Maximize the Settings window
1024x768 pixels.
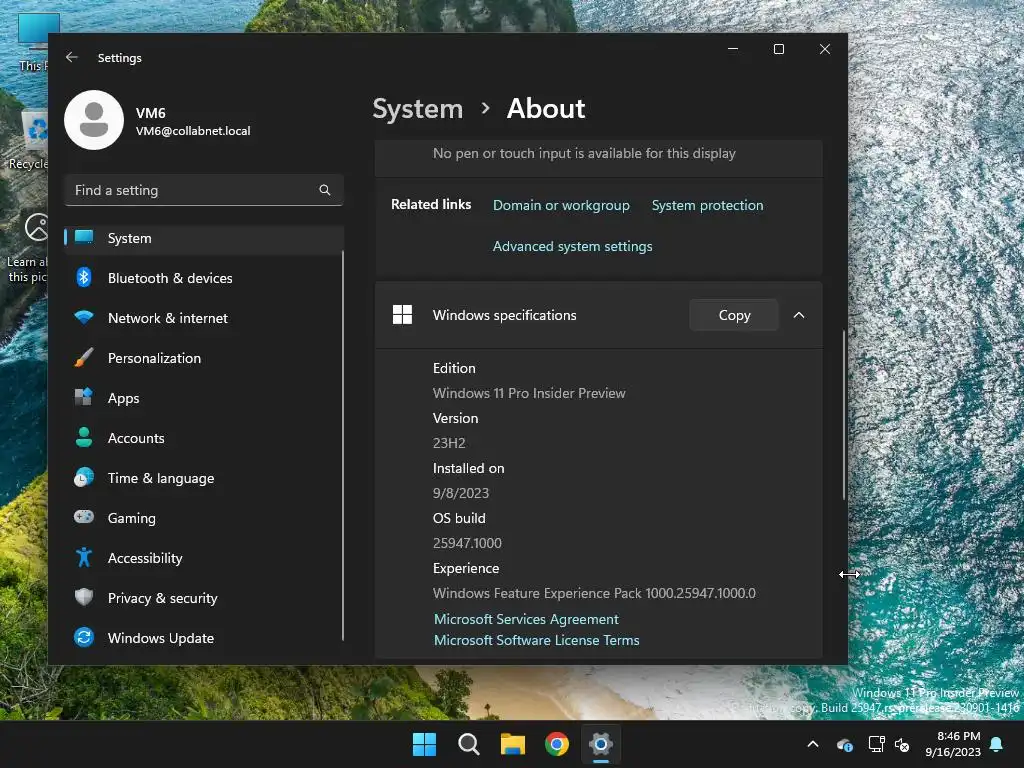click(x=778, y=49)
